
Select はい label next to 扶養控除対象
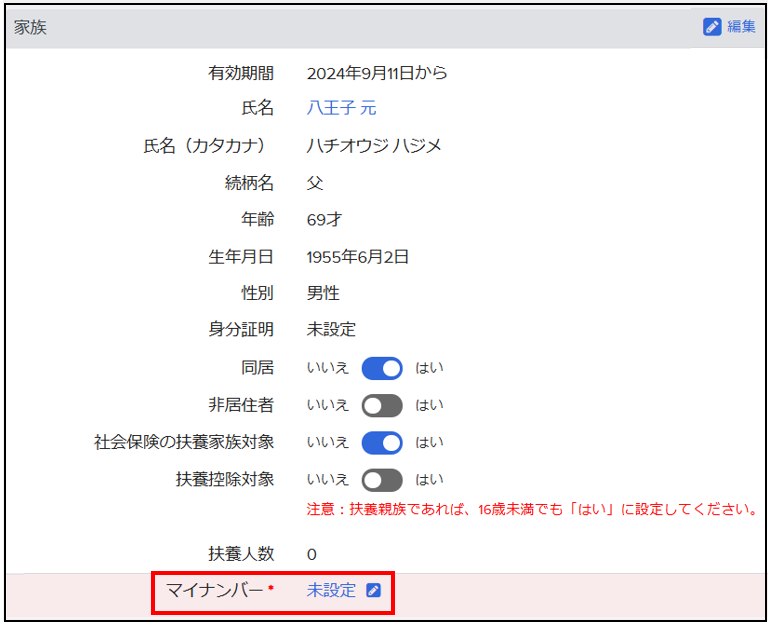coord(429,479)
